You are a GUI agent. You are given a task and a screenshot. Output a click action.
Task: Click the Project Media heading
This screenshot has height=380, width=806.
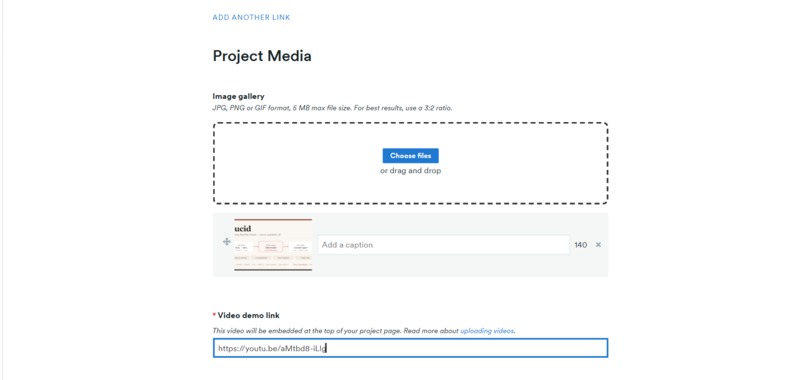(x=262, y=56)
